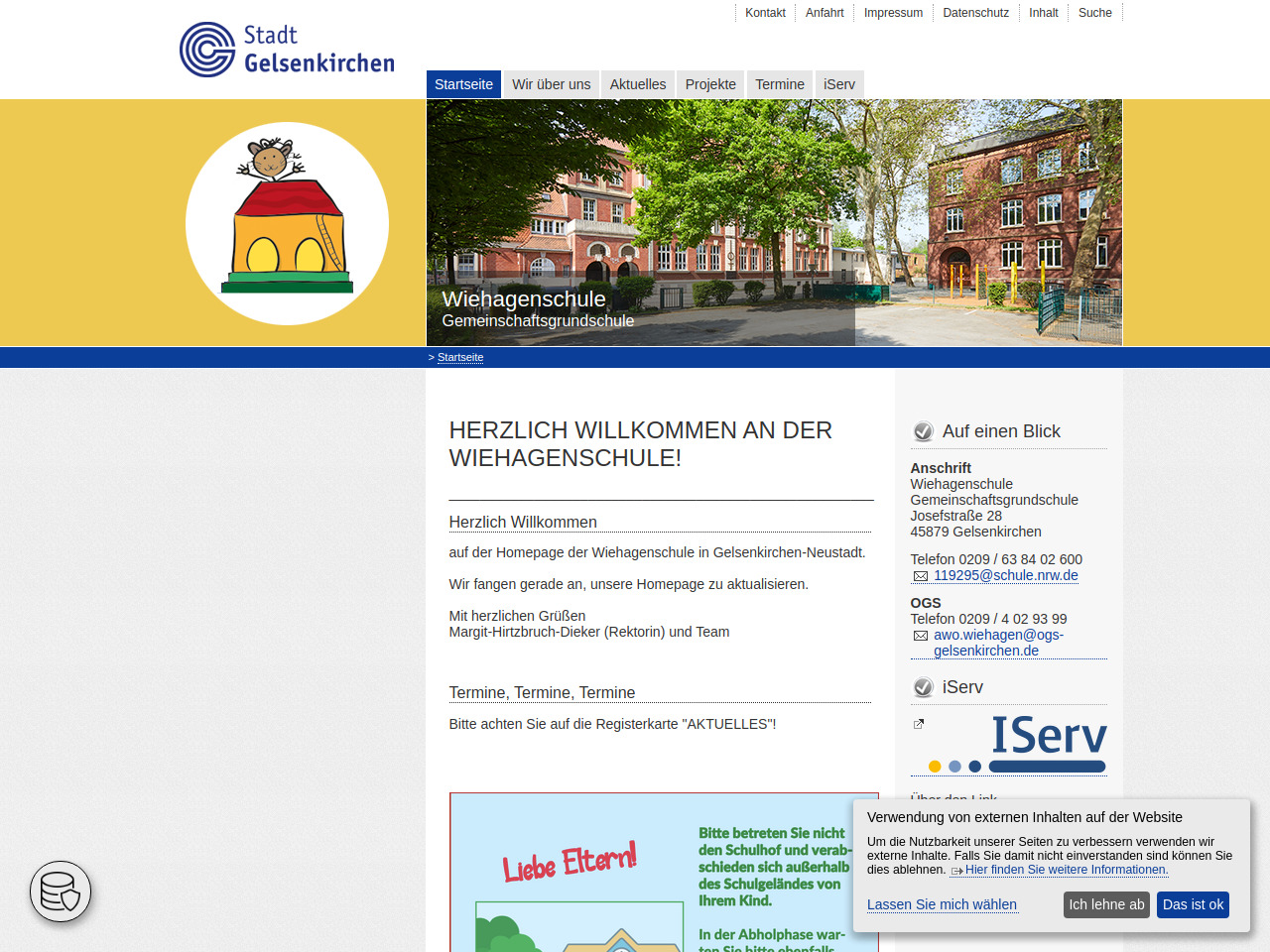
Task: Open the data privacy shield icon
Action: (61, 892)
